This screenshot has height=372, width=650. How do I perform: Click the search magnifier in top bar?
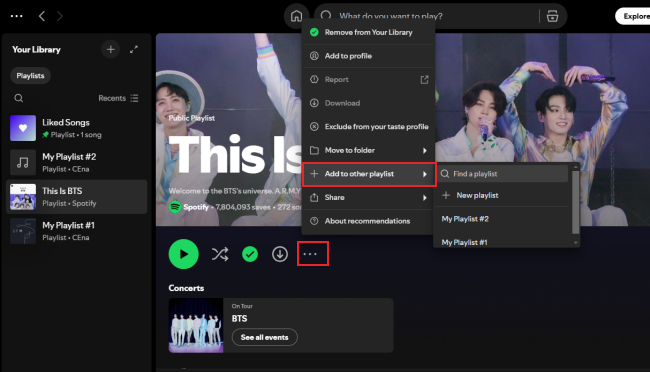pyautogui.click(x=326, y=15)
